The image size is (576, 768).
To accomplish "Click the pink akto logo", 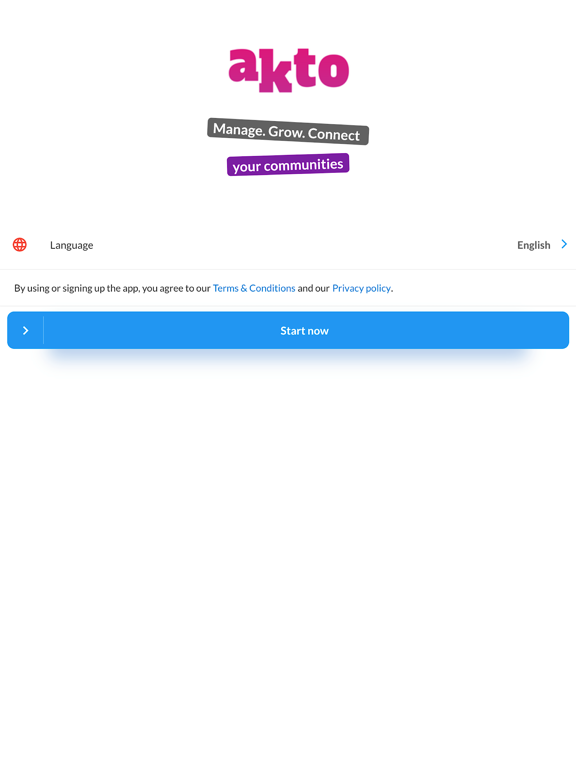I will [x=288, y=70].
